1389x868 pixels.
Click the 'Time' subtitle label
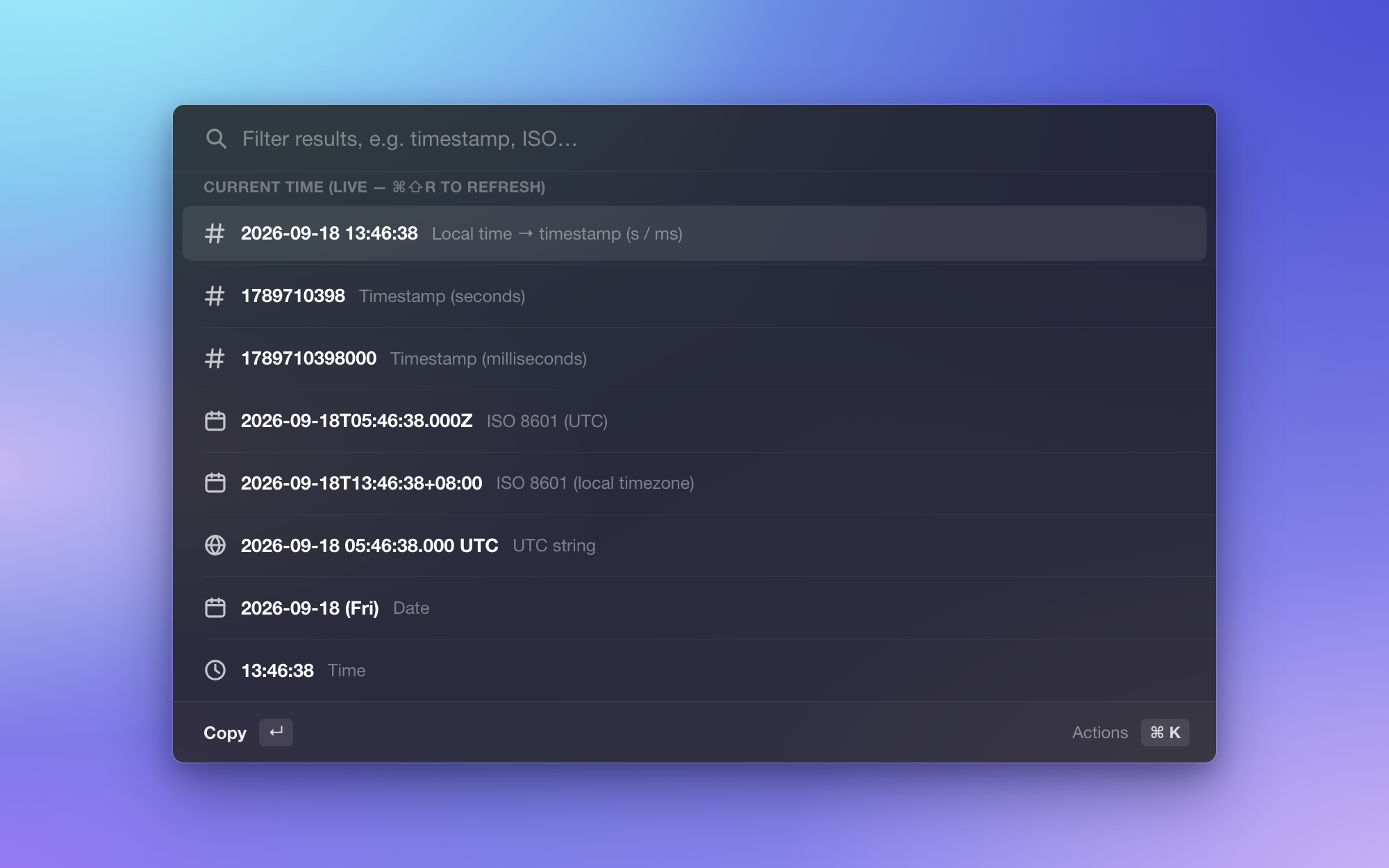click(x=347, y=670)
